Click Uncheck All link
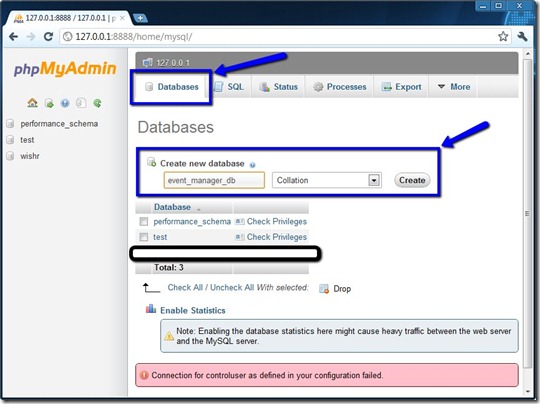This screenshot has width=540, height=404. tap(232, 288)
